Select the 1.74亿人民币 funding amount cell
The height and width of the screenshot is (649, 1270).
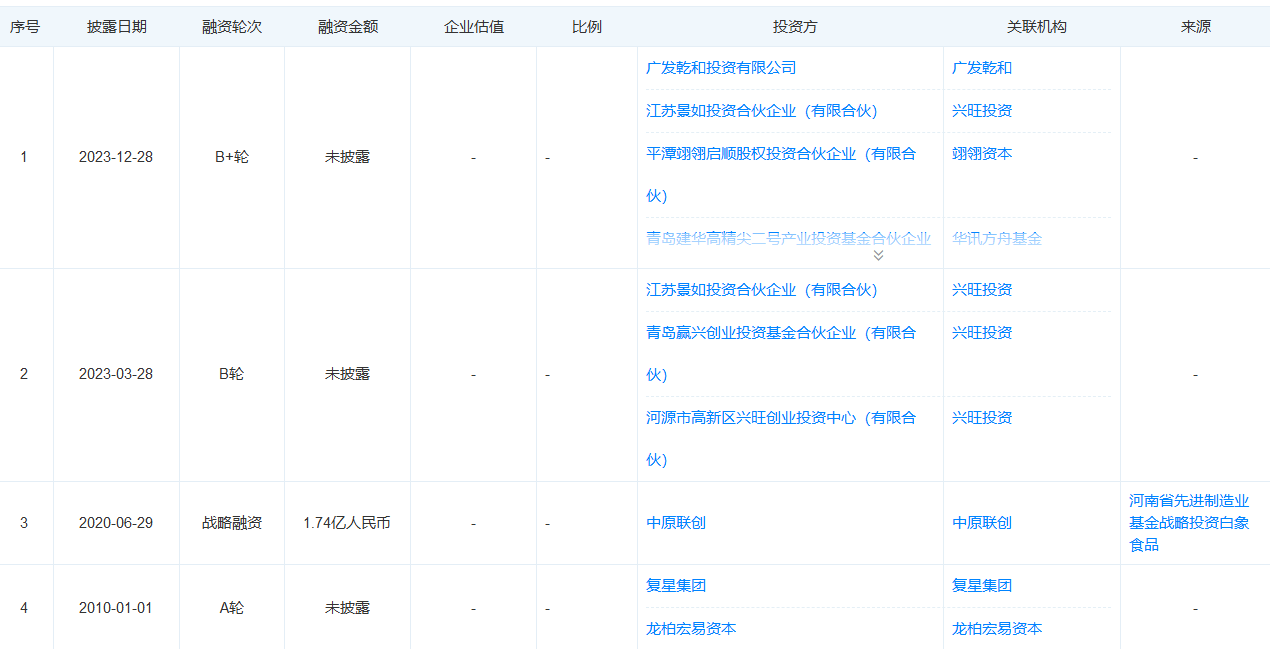pyautogui.click(x=347, y=523)
